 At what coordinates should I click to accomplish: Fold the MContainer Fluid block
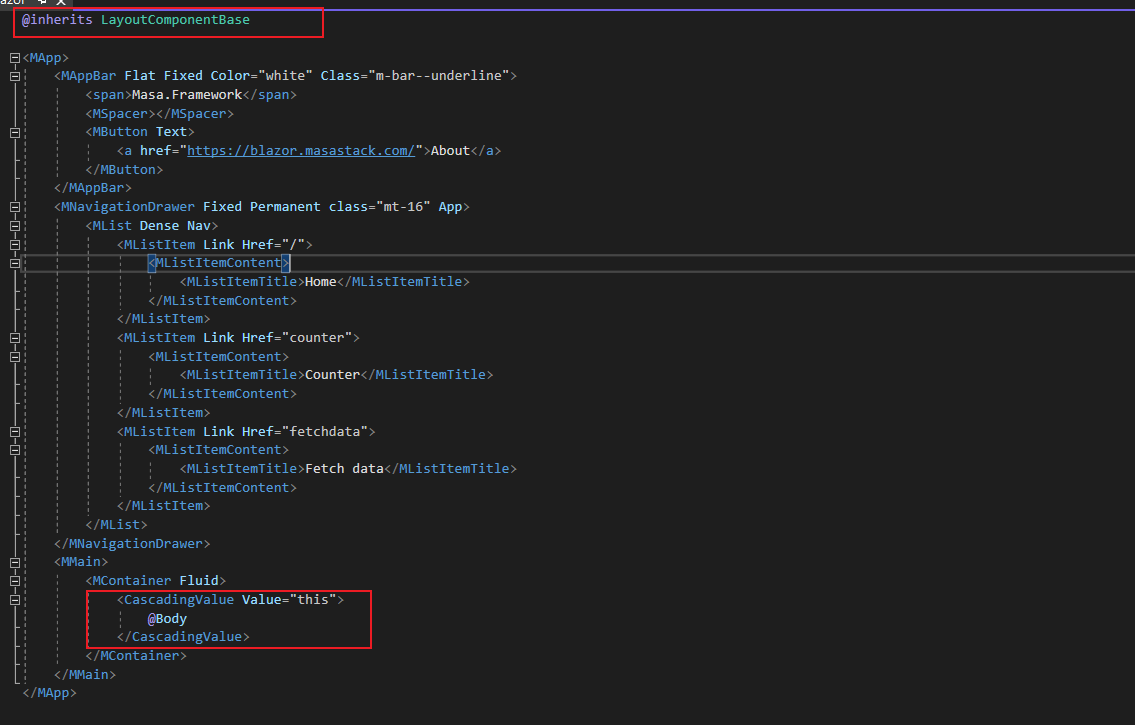[x=15, y=581]
